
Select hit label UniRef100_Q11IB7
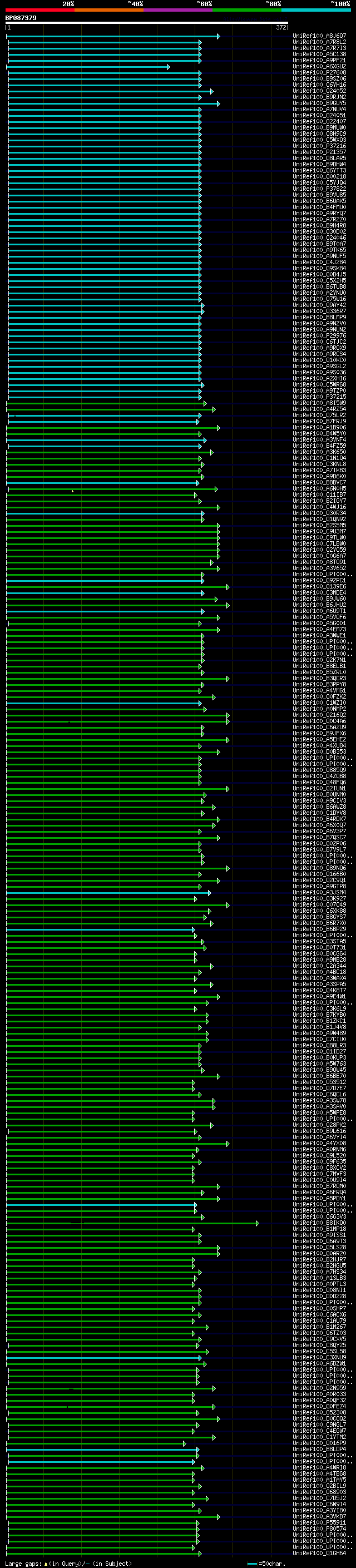pos(319,495)
